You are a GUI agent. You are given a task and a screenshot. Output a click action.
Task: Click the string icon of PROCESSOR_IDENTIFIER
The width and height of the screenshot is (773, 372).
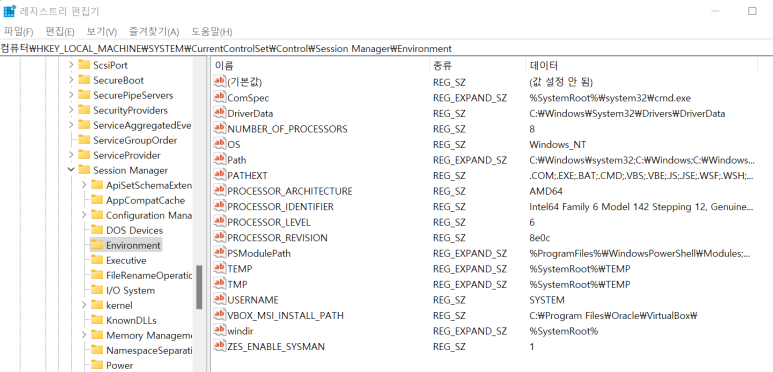point(220,206)
